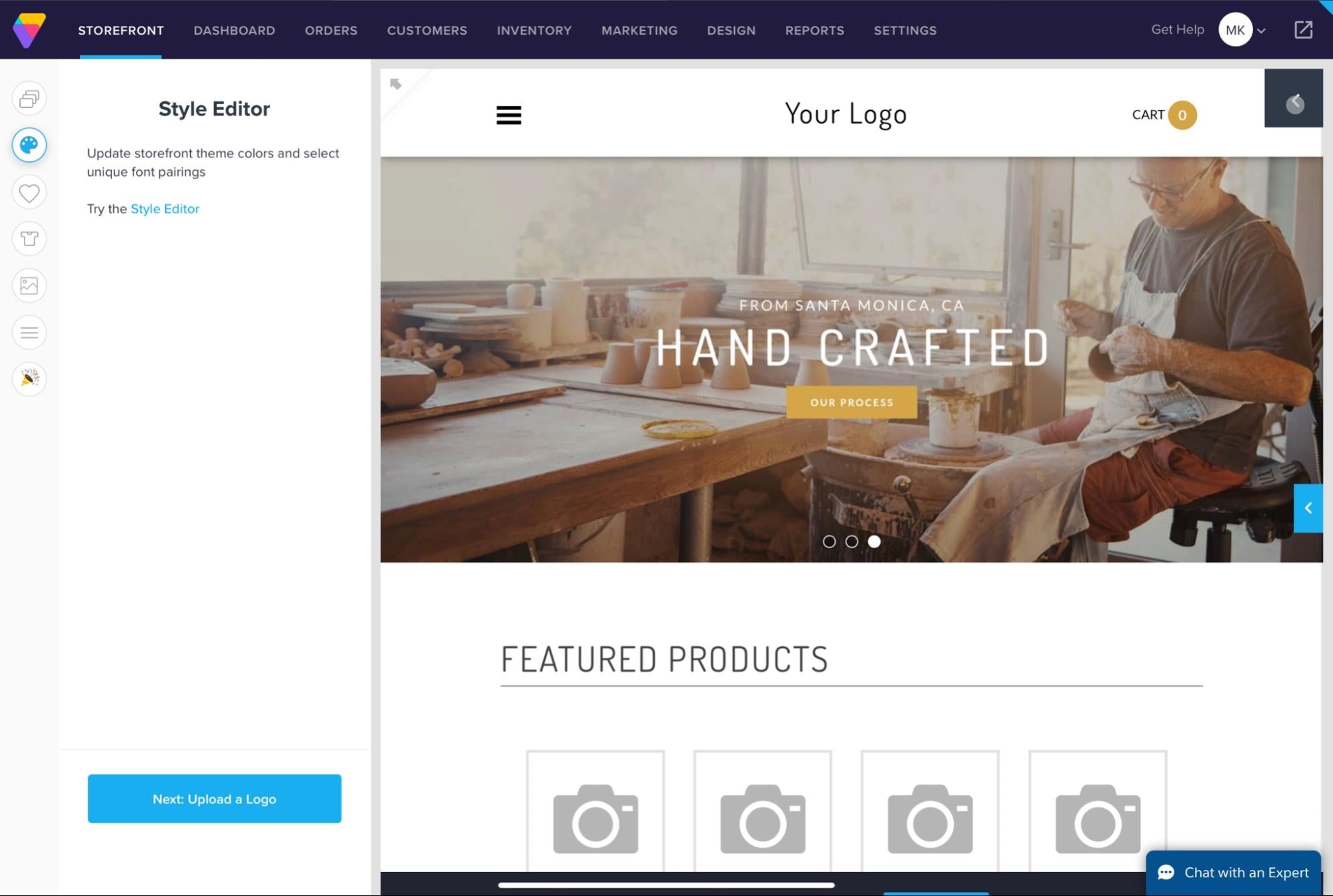Click the confetti/launch icon in sidebar
1333x896 pixels.
tap(29, 378)
